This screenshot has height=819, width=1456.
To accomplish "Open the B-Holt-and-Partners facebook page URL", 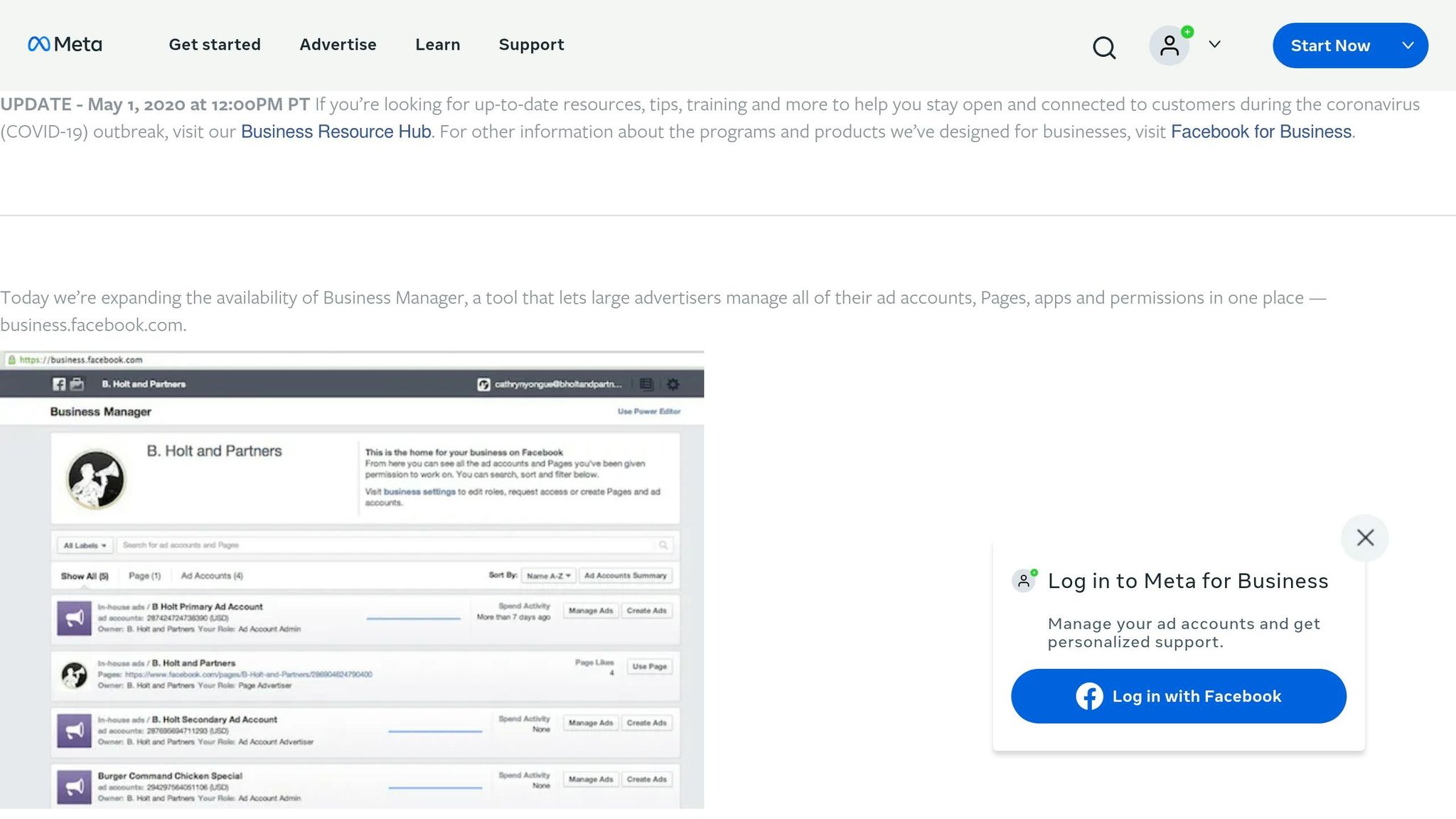I will pyautogui.click(x=248, y=675).
